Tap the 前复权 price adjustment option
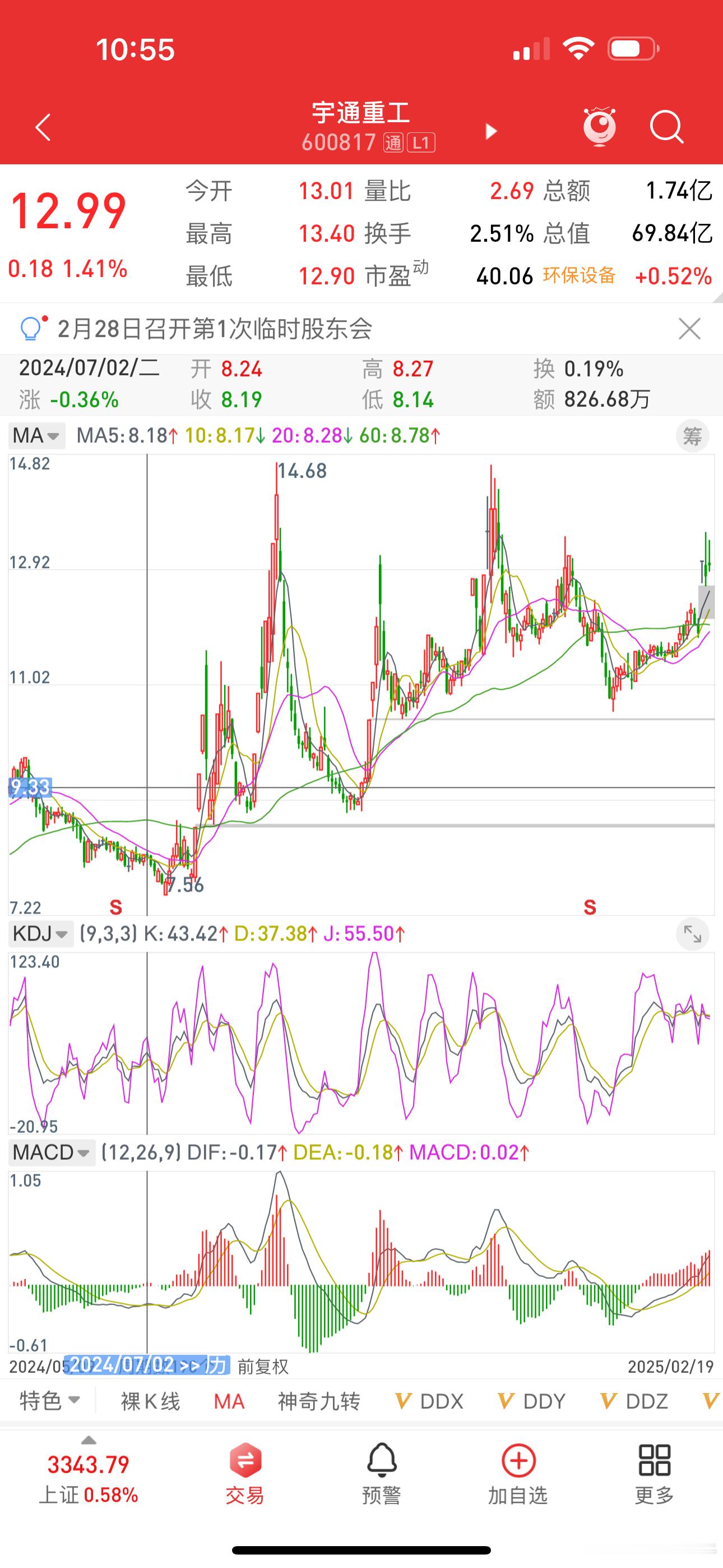This screenshot has width=723, height=1568. click(263, 1367)
